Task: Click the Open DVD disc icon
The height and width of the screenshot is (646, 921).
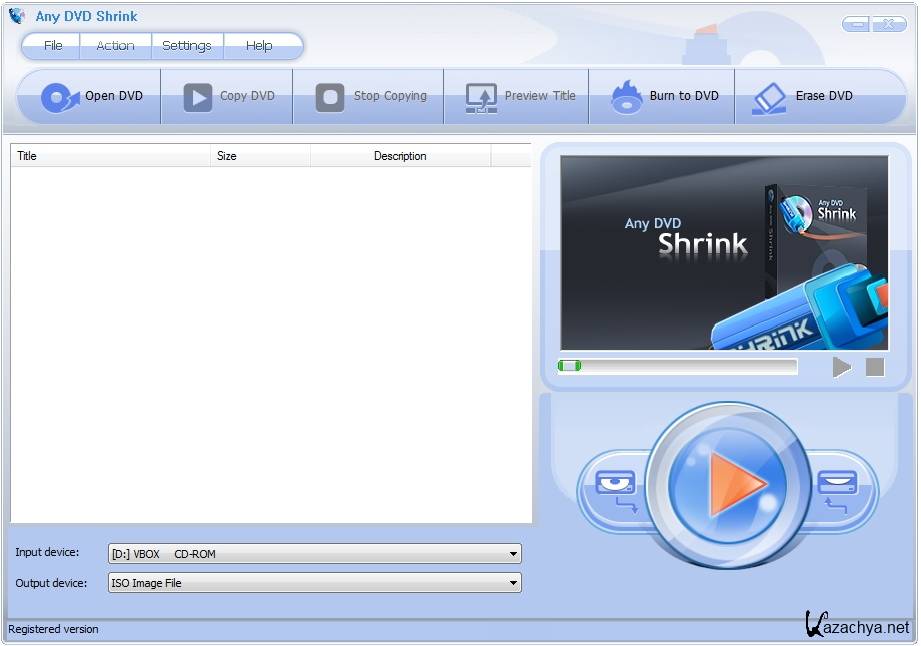Action: [60, 97]
